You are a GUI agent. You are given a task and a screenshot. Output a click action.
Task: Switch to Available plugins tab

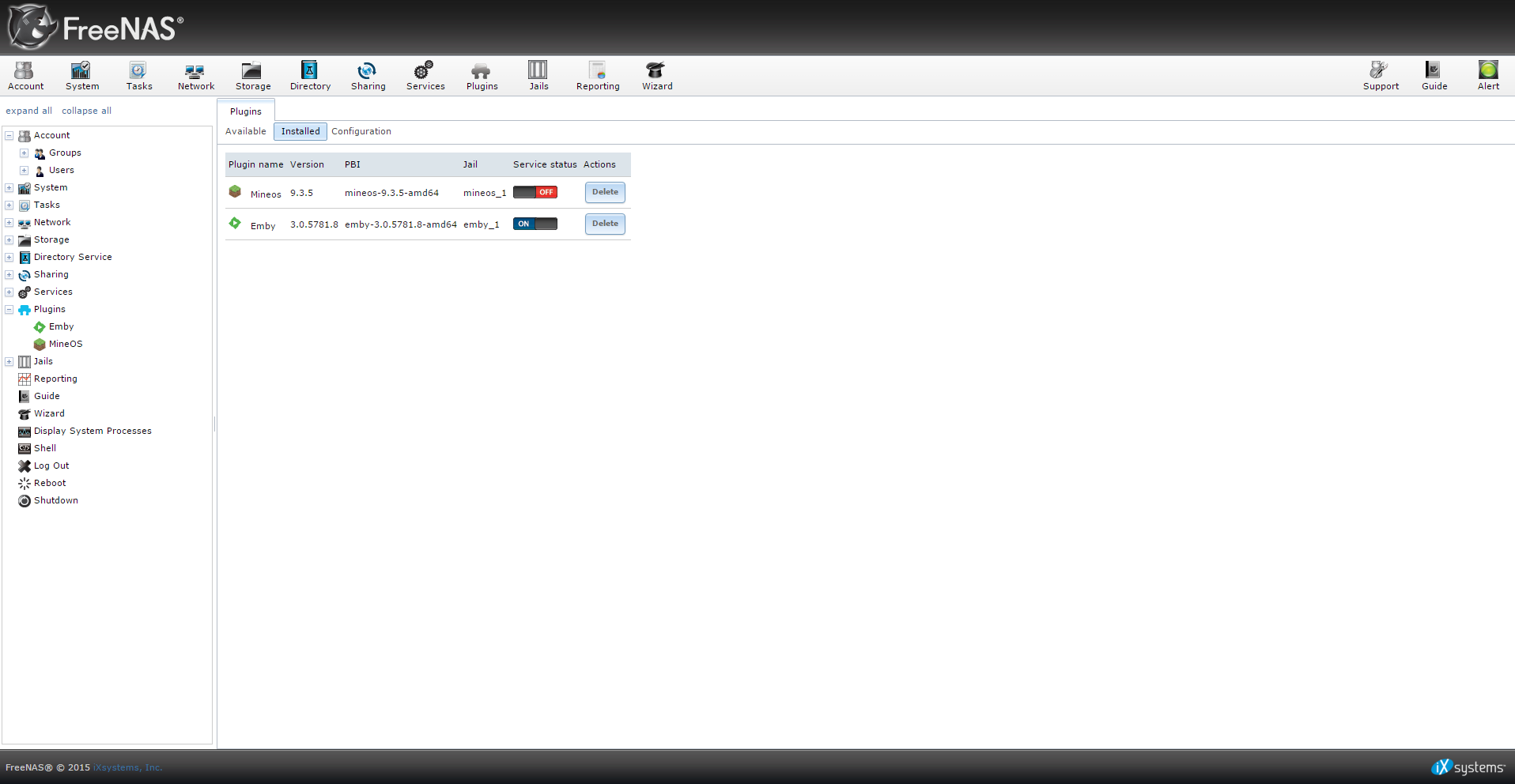[x=246, y=131]
